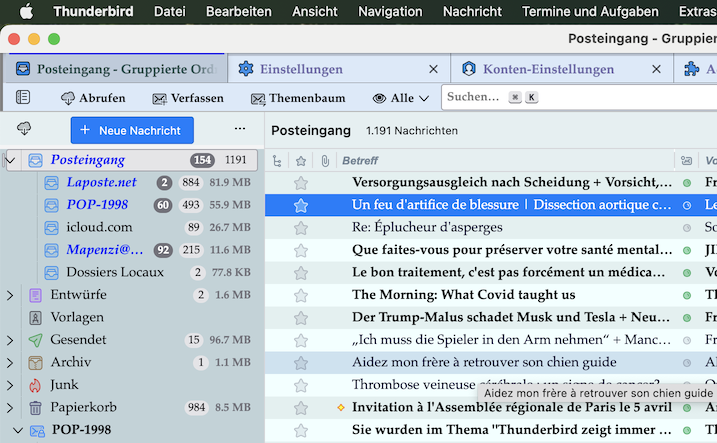
Task: Open the Apple menu
Action: 27,11
